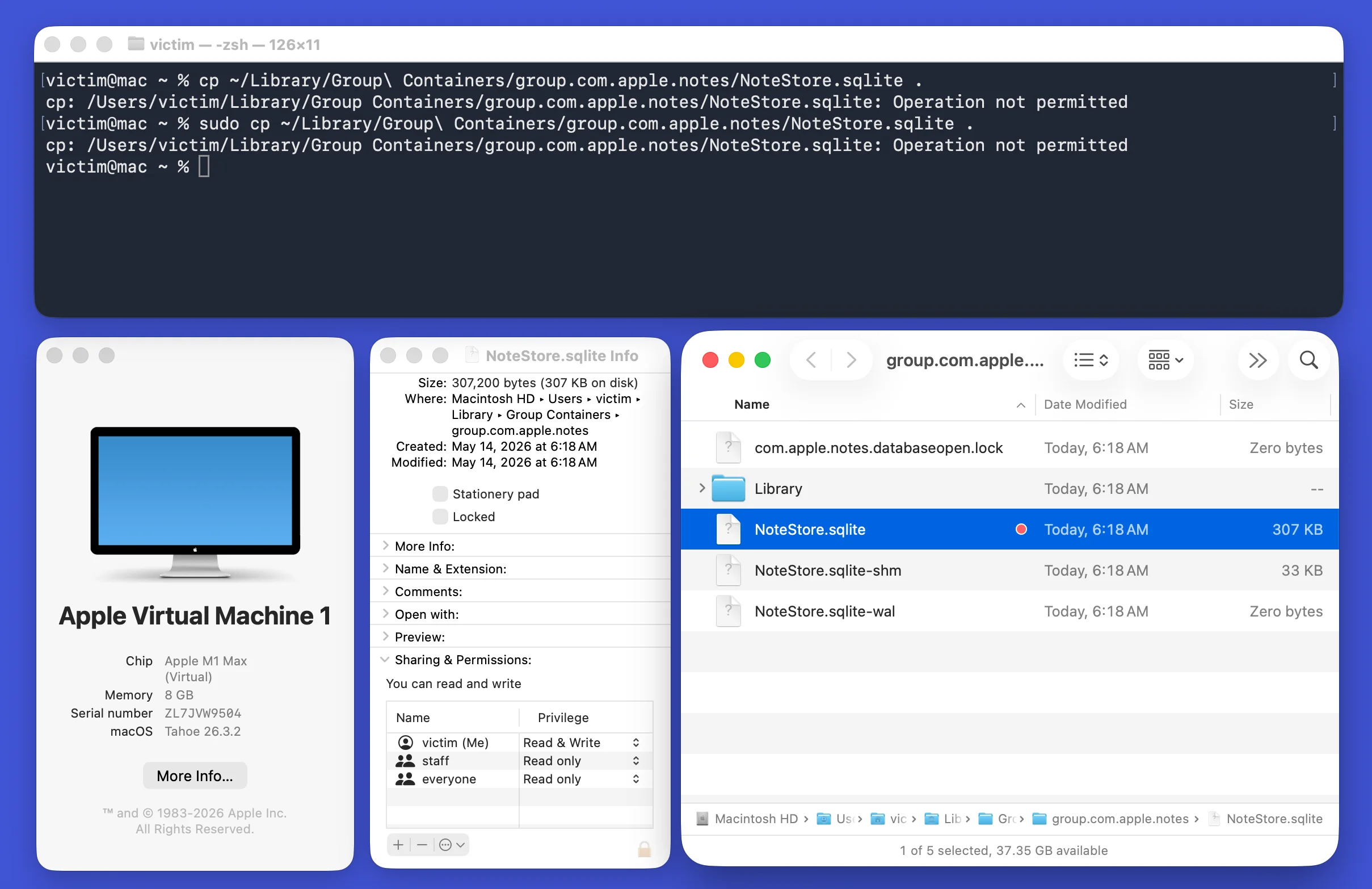1372x889 pixels.
Task: Expand the Open with section
Action: 385,614
